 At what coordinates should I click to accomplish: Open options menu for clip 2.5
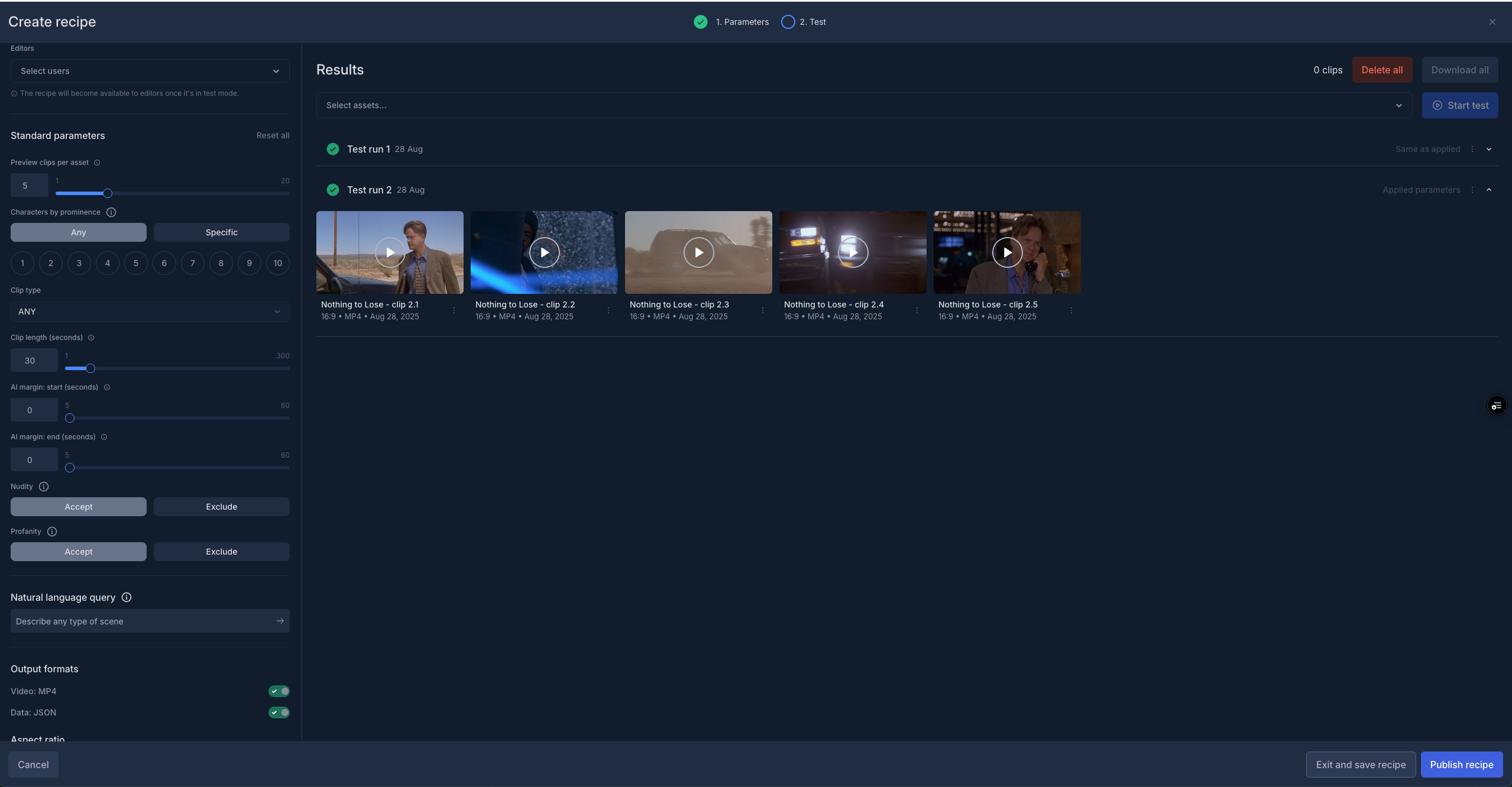coord(1071,310)
